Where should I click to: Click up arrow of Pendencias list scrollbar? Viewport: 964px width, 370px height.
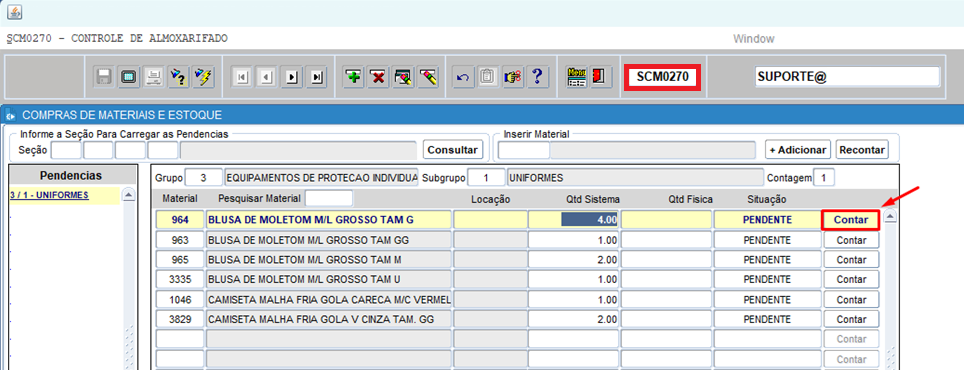coord(128,195)
